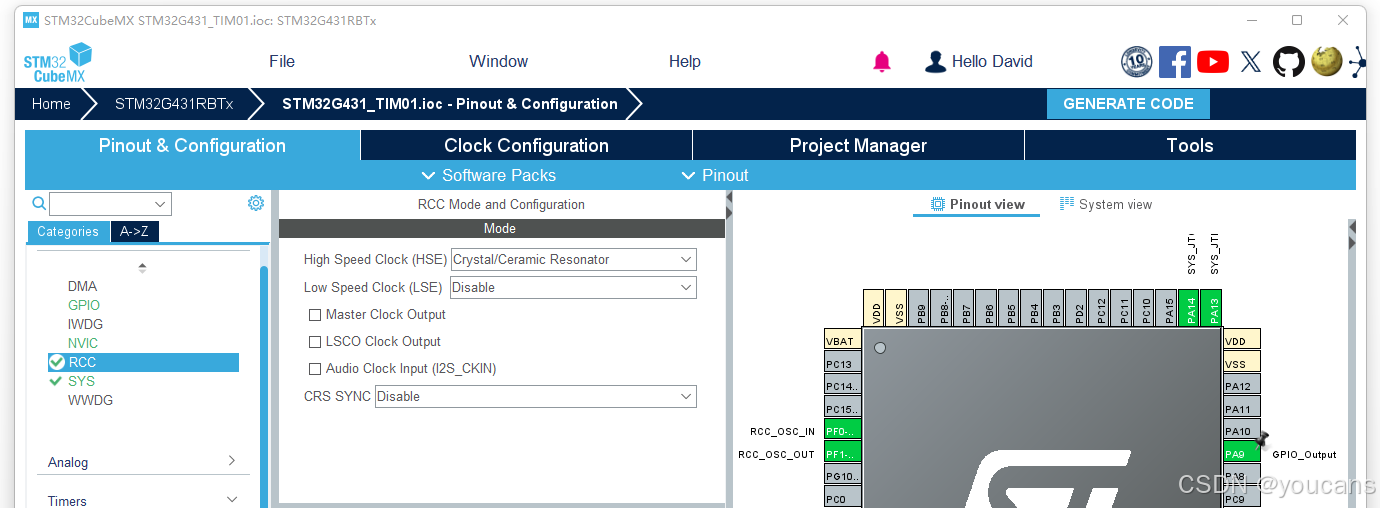Select IWDG in System Core
The image size is (1380, 508).
pyautogui.click(x=85, y=324)
